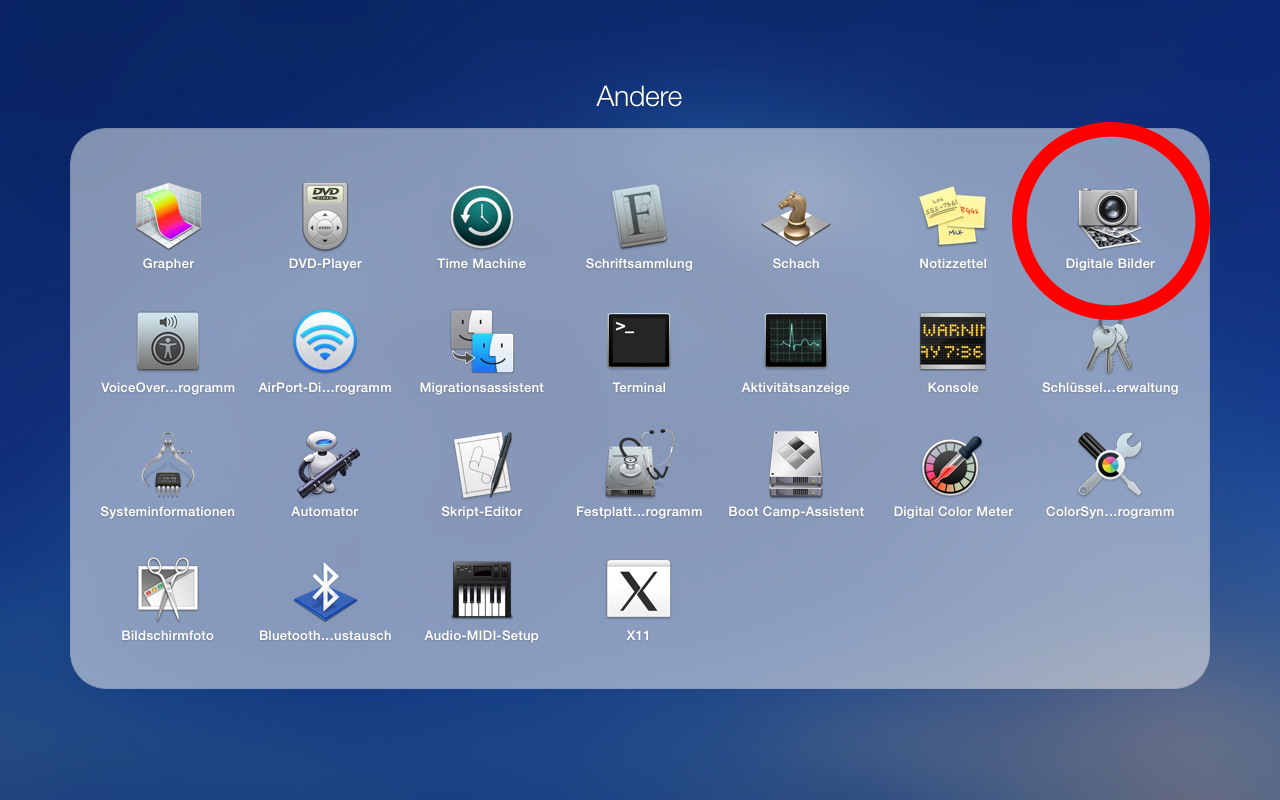Image resolution: width=1280 pixels, height=800 pixels.
Task: Open the Grapher app
Action: coord(168,217)
